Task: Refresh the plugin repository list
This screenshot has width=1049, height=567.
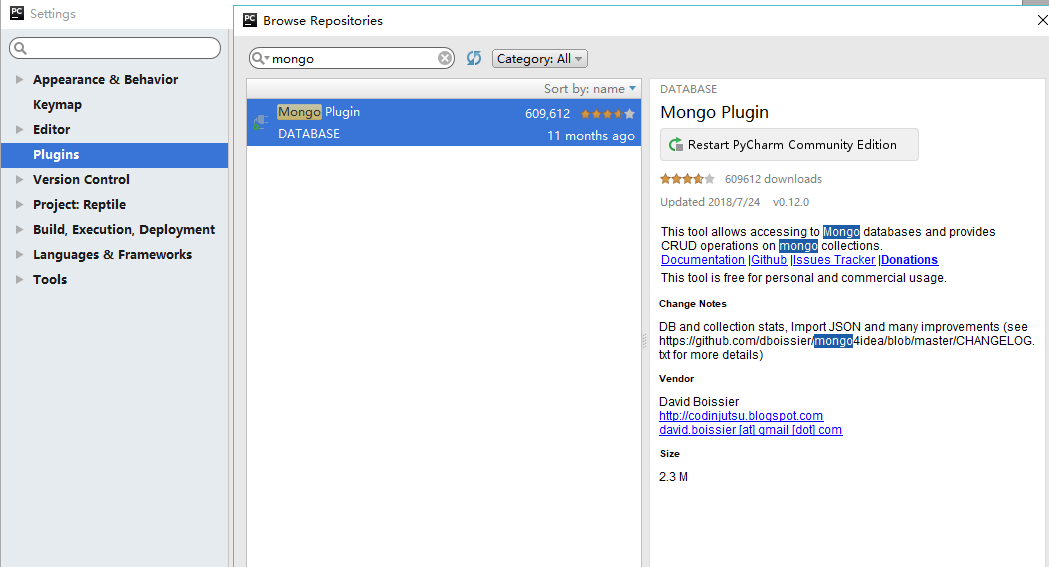Action: coord(474,58)
